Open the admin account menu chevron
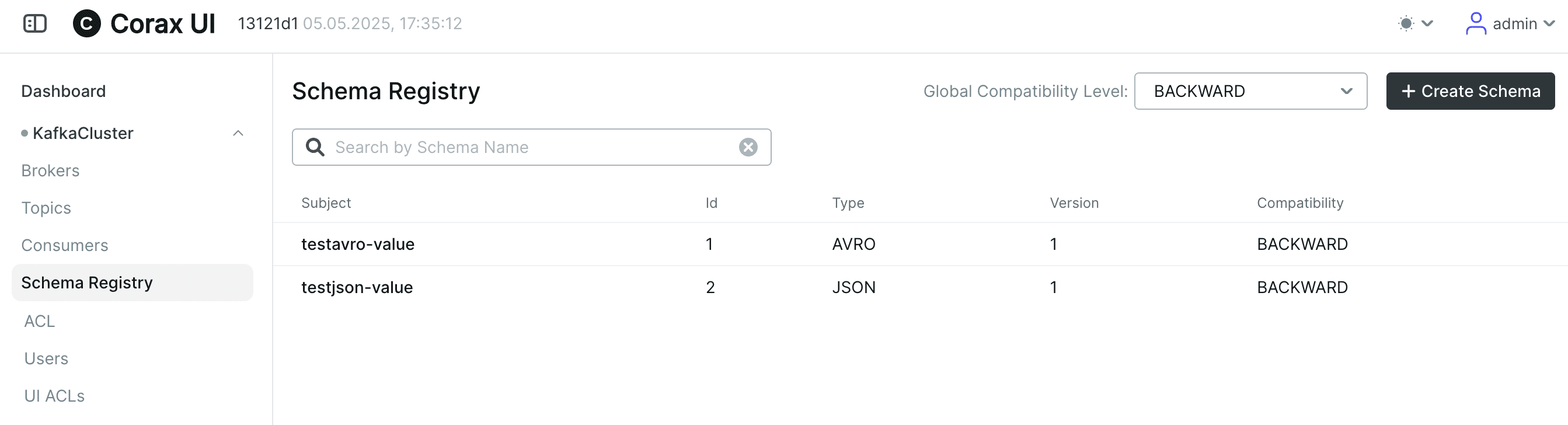The height and width of the screenshot is (425, 1568). click(x=1549, y=24)
